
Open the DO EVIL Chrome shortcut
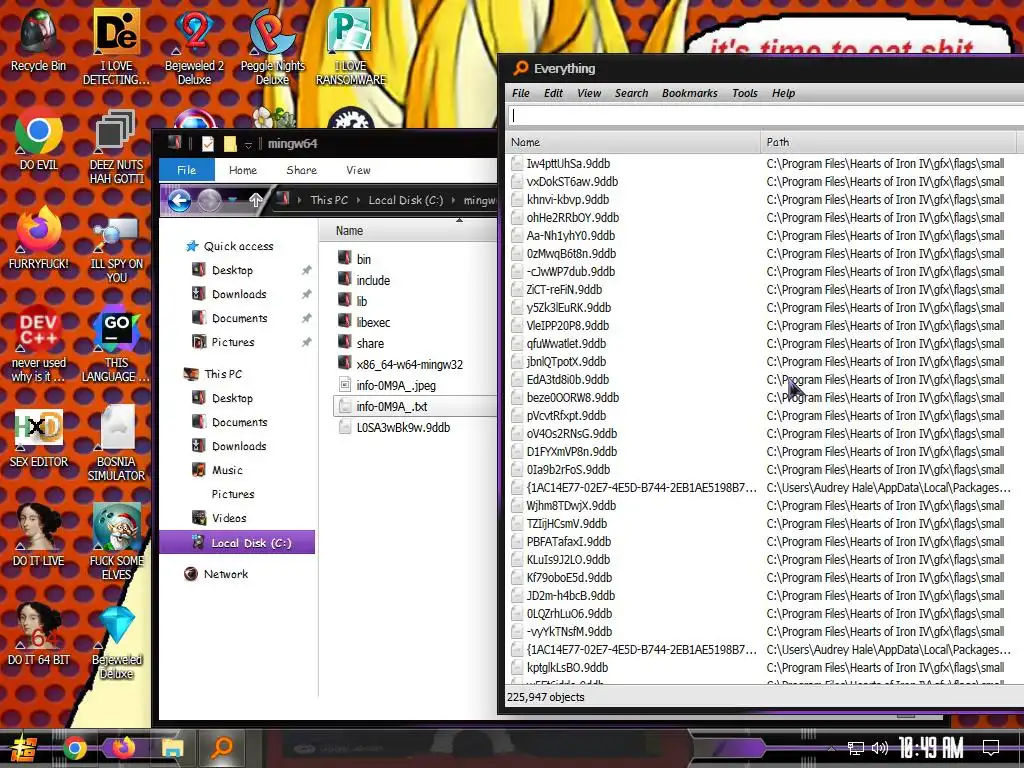coord(39,140)
